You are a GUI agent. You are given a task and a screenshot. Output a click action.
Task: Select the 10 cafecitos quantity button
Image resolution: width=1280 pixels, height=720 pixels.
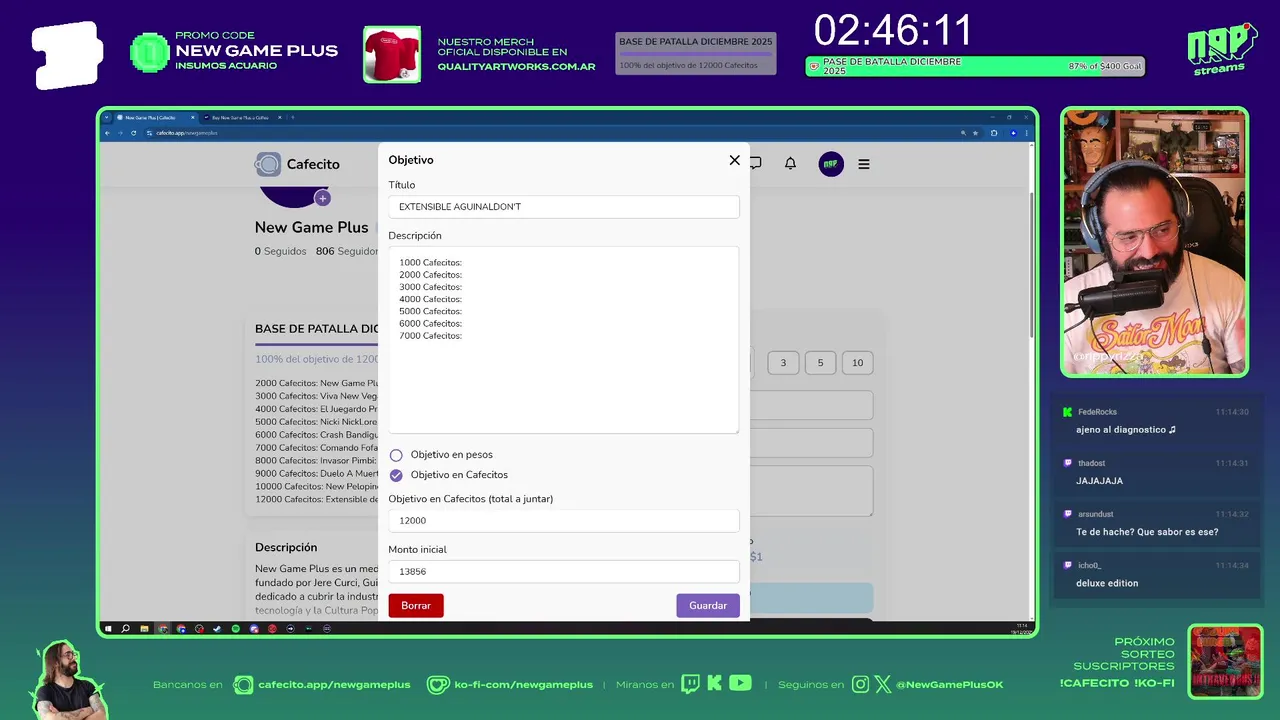[x=857, y=363]
